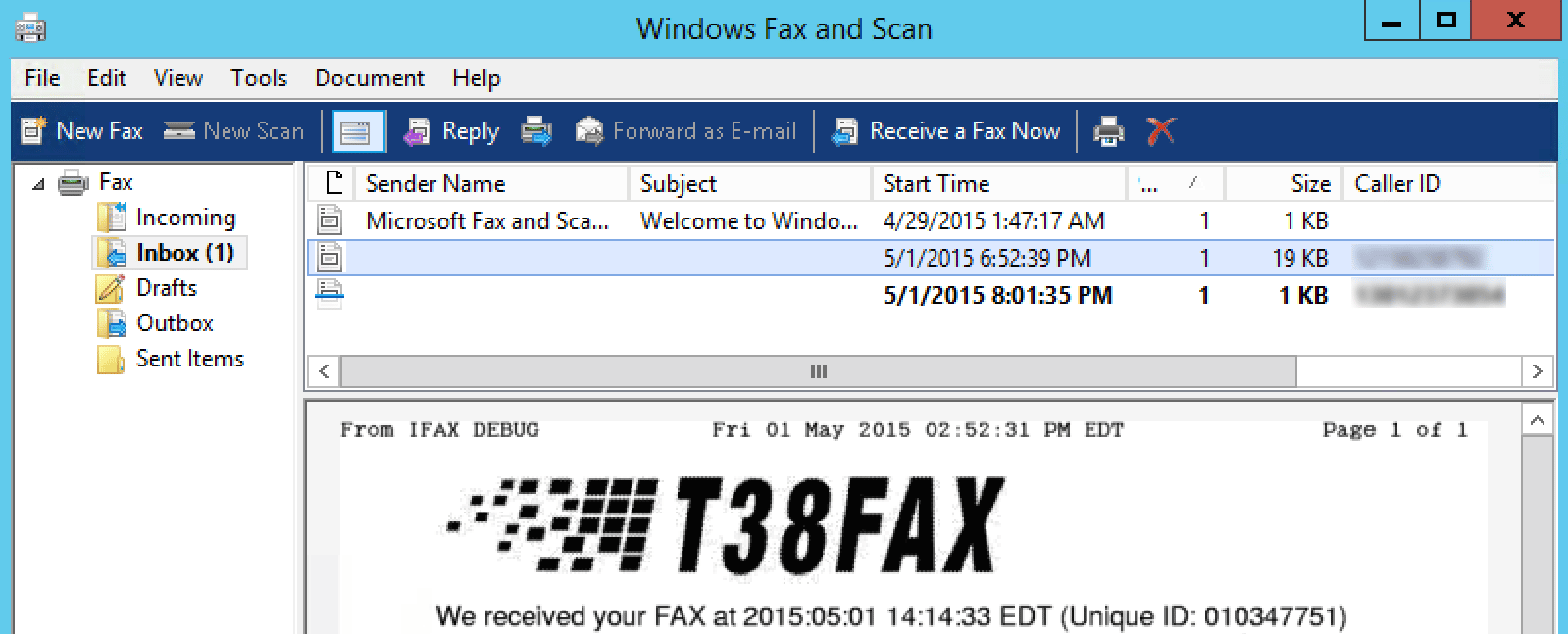
Task: Sort by the document icon column header
Action: click(332, 183)
